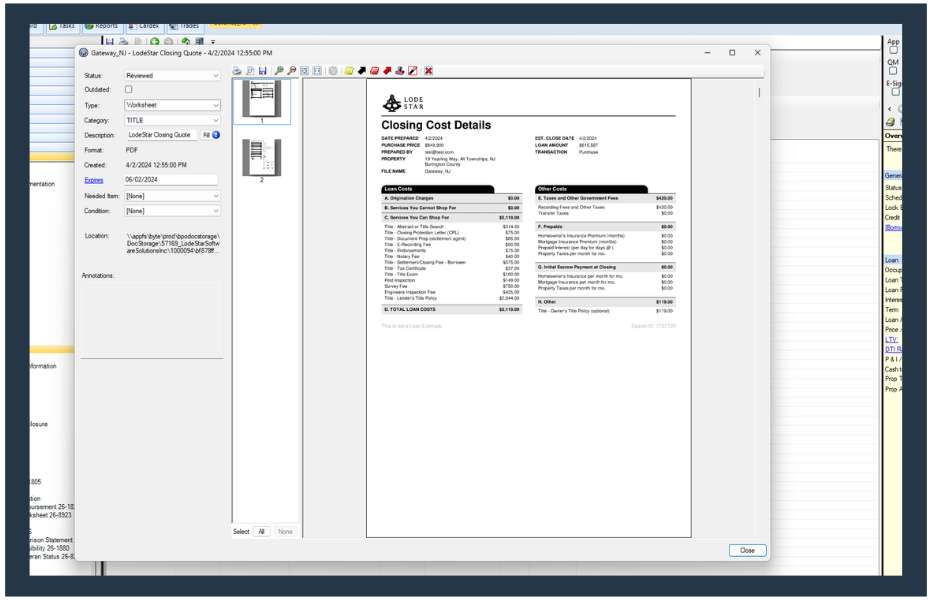Add a red note annotation
933x600 pixels.
click(374, 71)
